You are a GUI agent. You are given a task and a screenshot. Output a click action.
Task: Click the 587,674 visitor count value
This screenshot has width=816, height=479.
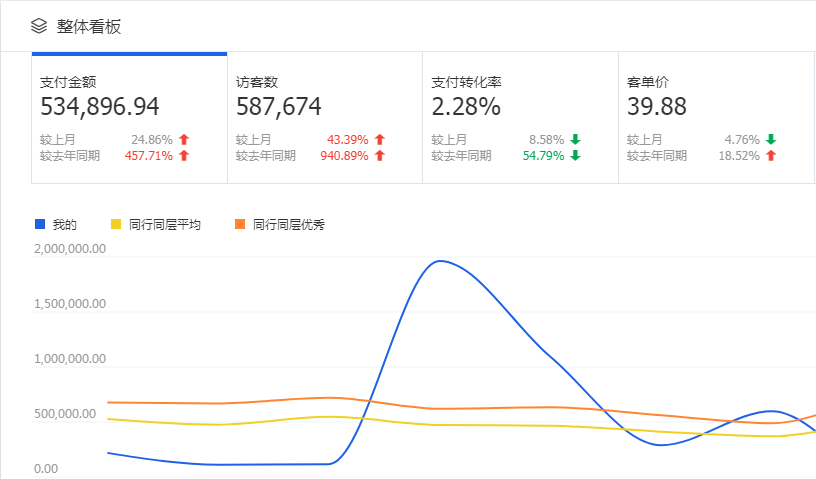(278, 107)
